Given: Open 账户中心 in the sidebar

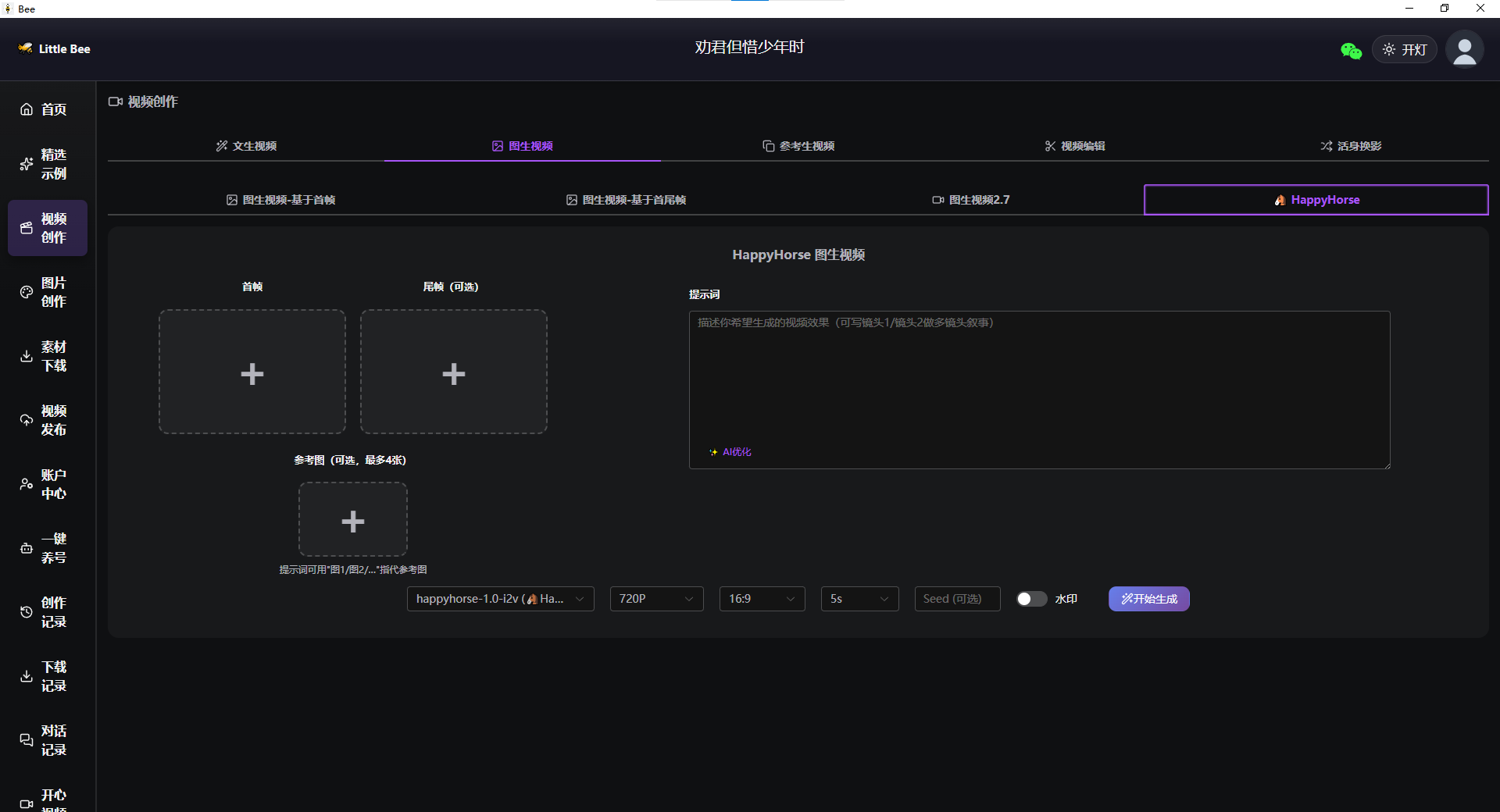Looking at the screenshot, I should coord(48,484).
